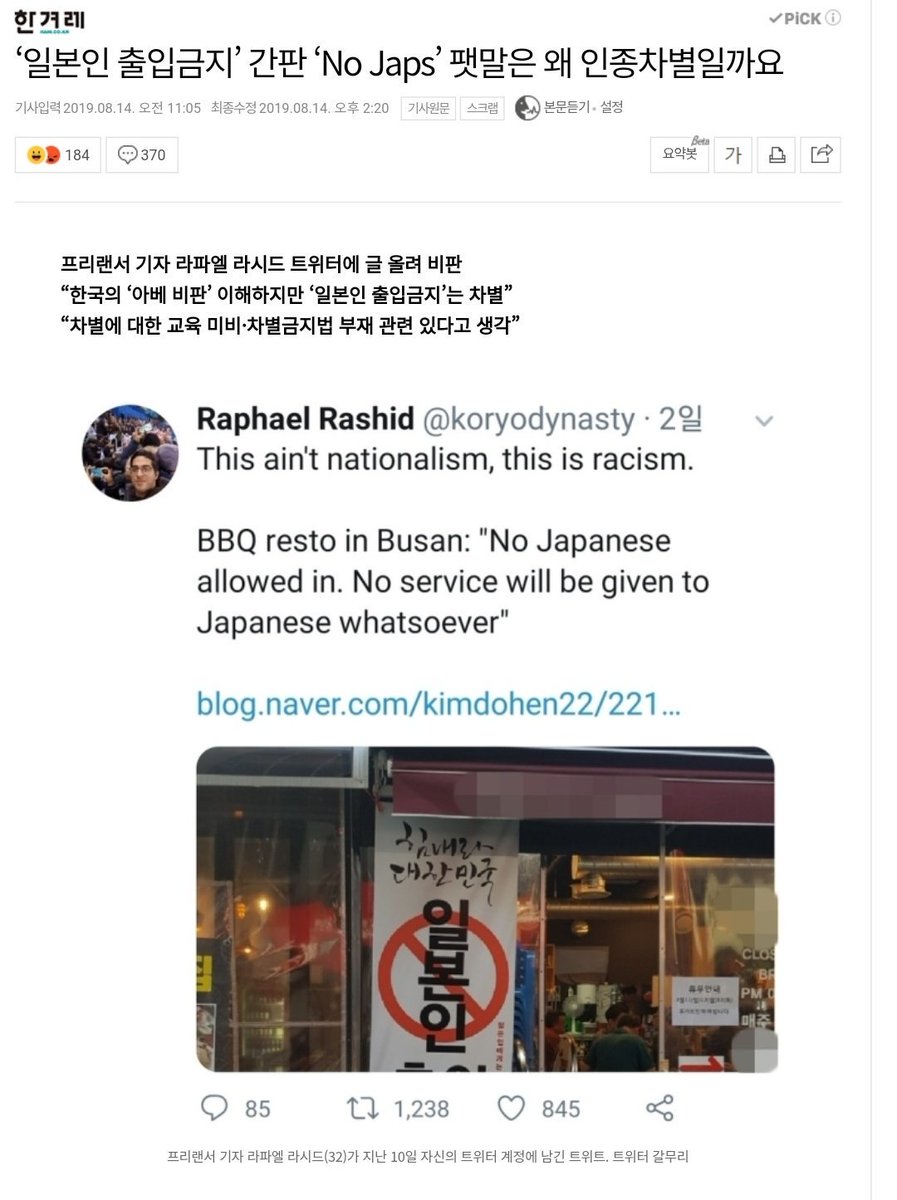Image resolution: width=897 pixels, height=1200 pixels.
Task: Open @koryodynasty handle in tweet
Action: point(531,420)
